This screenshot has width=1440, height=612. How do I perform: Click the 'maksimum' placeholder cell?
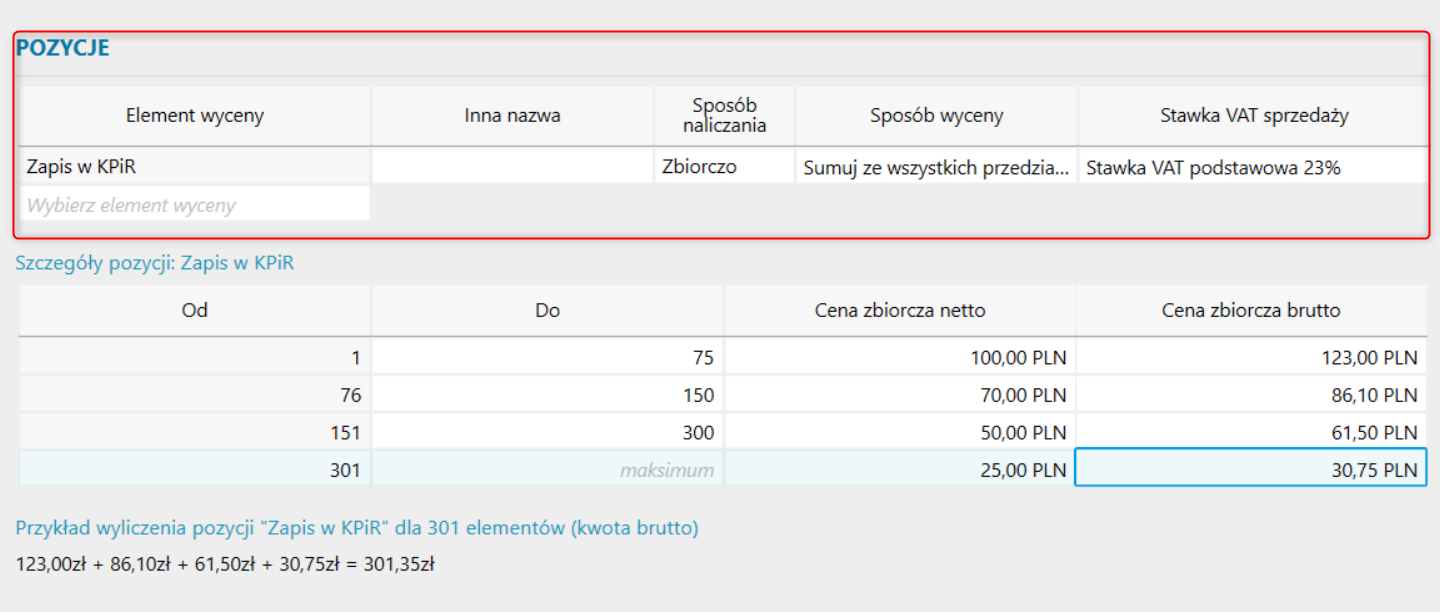tap(547, 468)
